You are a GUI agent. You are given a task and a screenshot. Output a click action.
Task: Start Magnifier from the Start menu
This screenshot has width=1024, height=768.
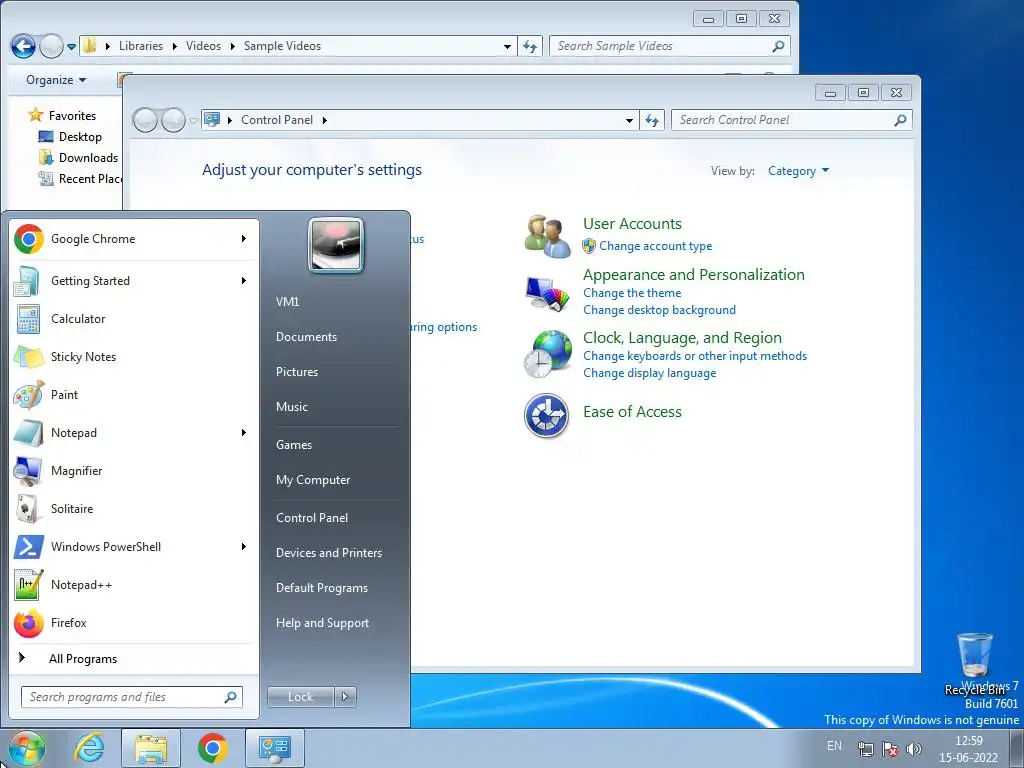pyautogui.click(x=134, y=471)
